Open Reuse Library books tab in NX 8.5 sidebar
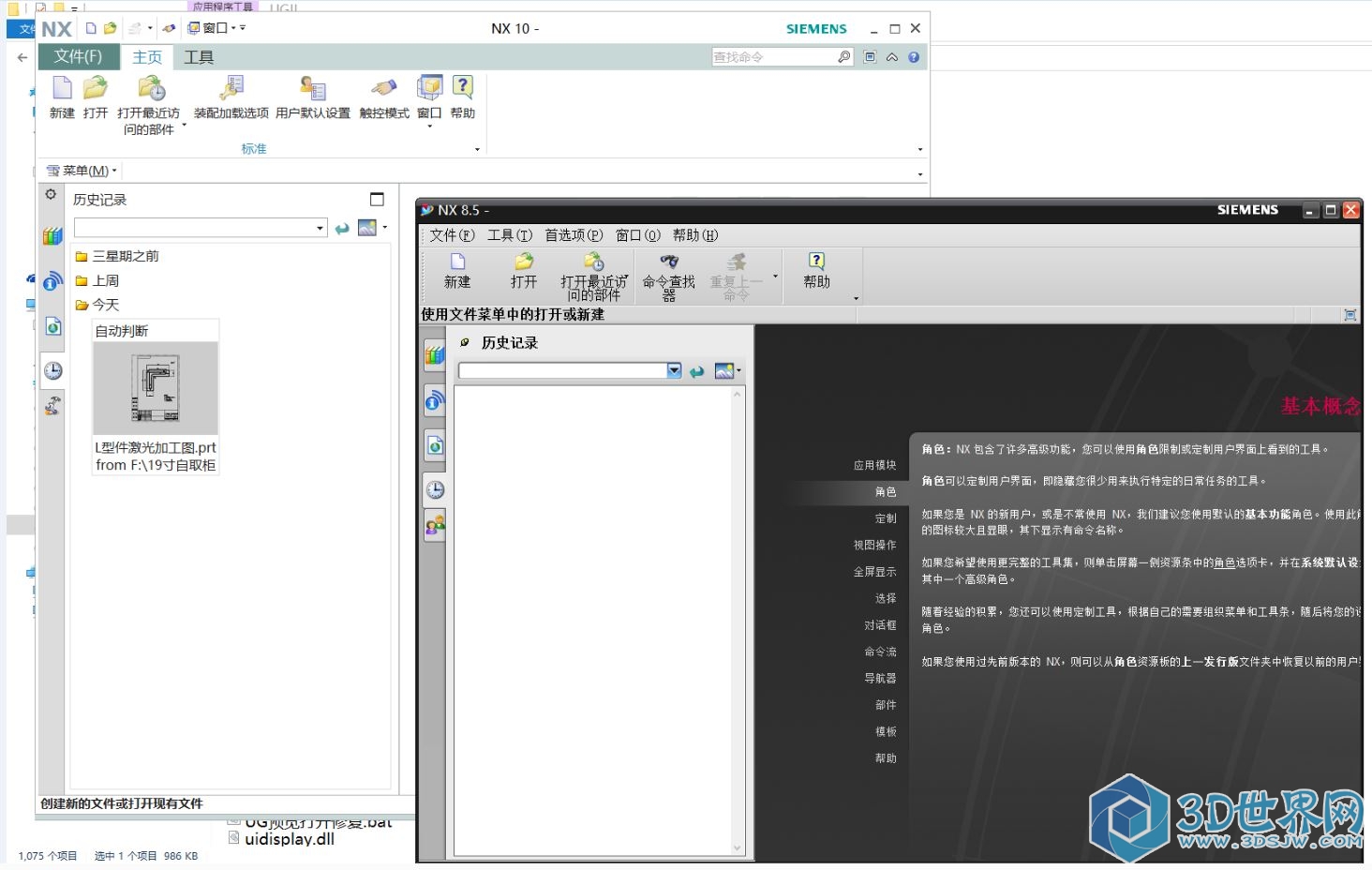The width and height of the screenshot is (1372, 870). pyautogui.click(x=435, y=354)
